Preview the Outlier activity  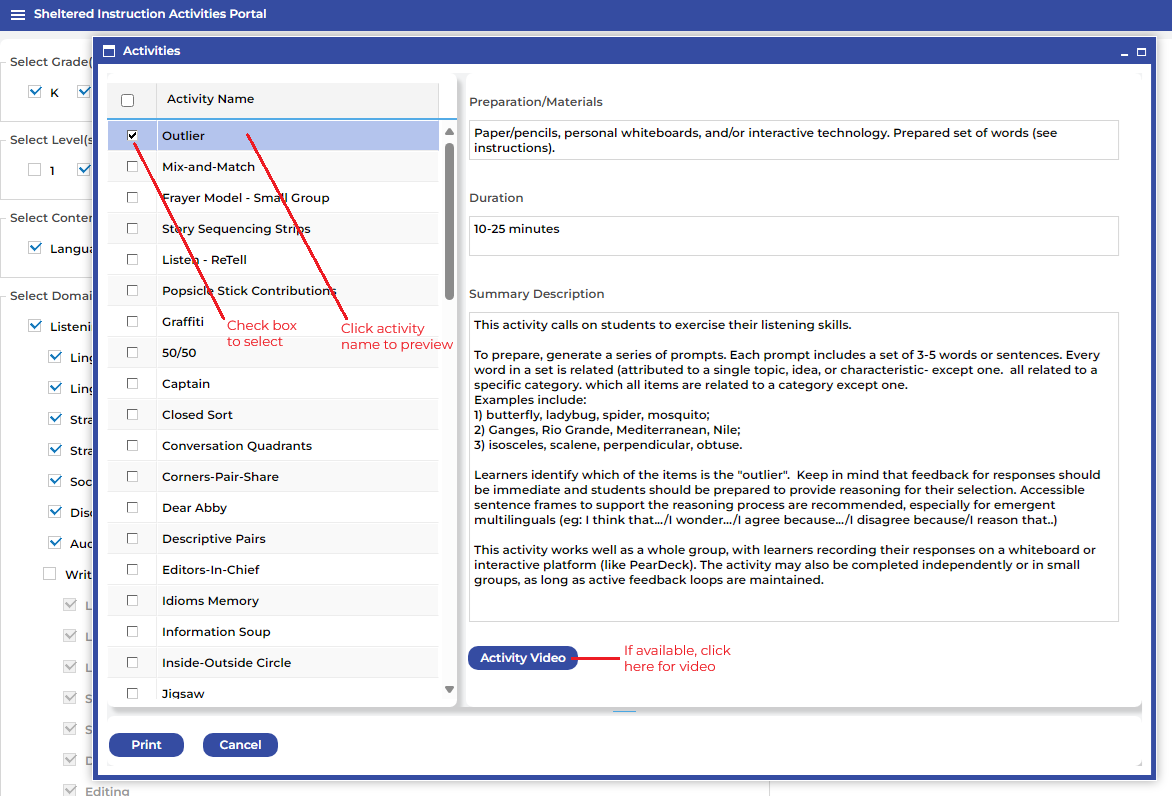coord(183,135)
